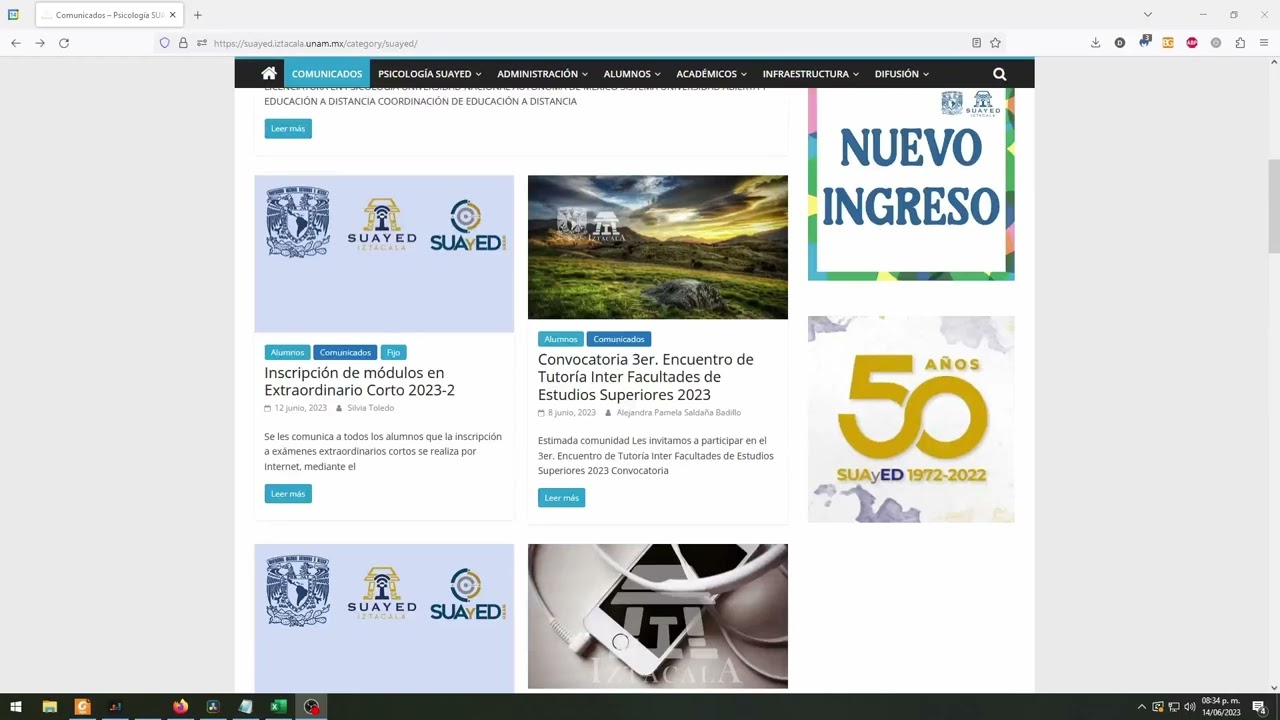
Task: View site security padlock info
Action: [x=183, y=43]
